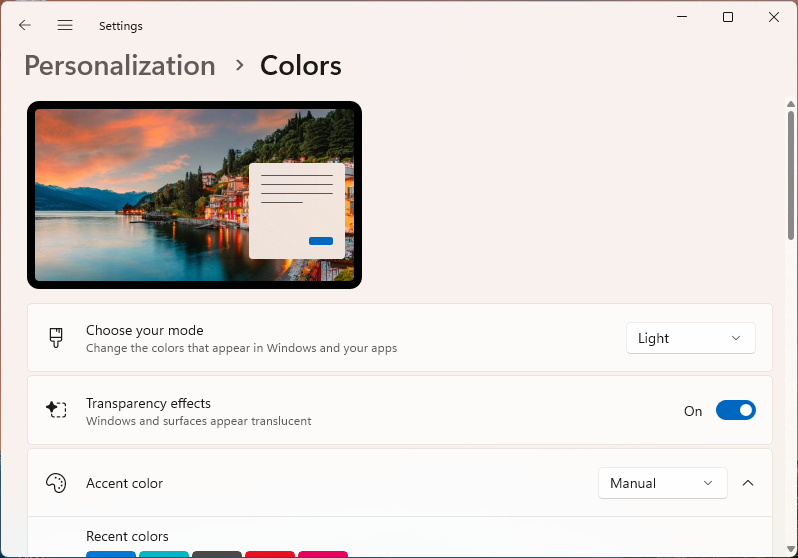
Task: Turn off the Transparency effects toggle
Action: (735, 410)
